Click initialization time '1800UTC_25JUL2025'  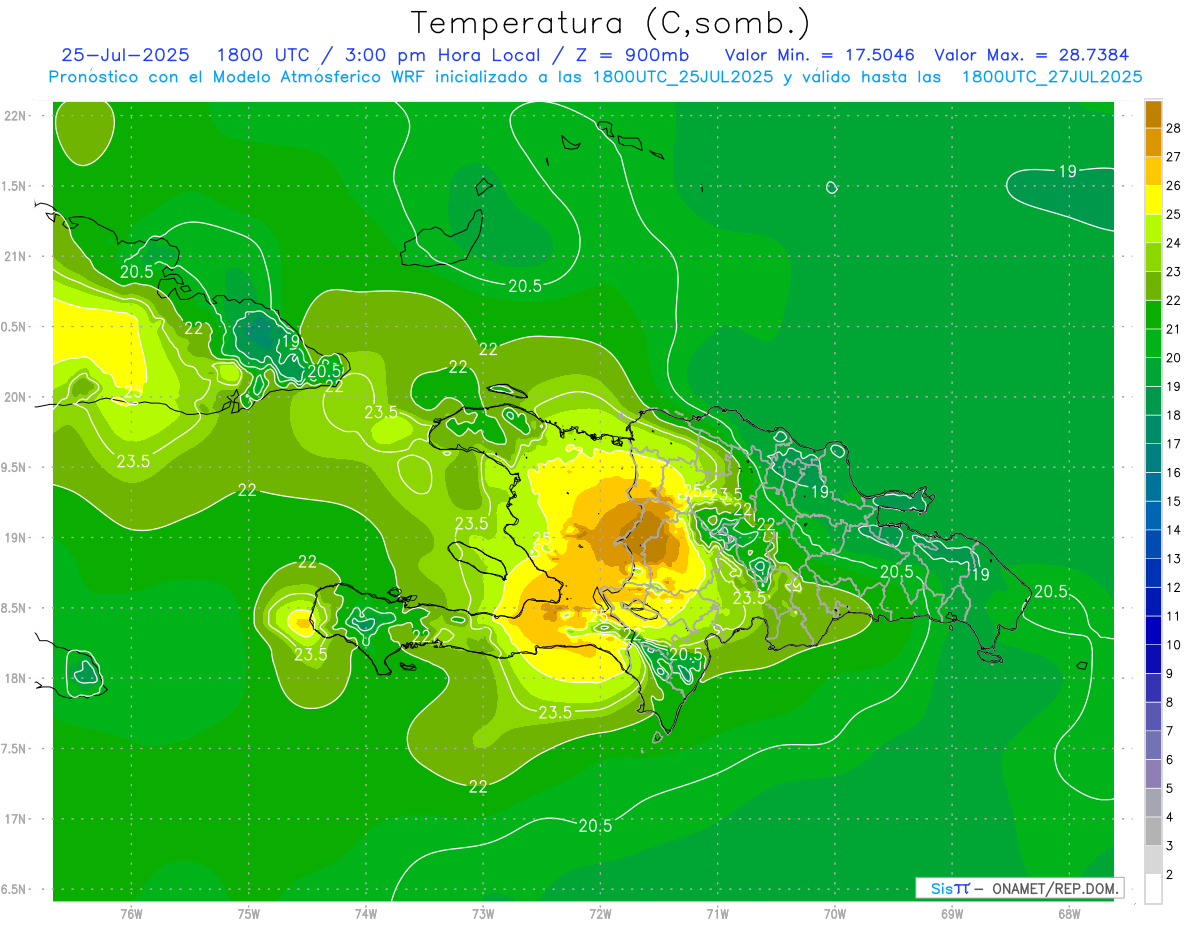[683, 77]
